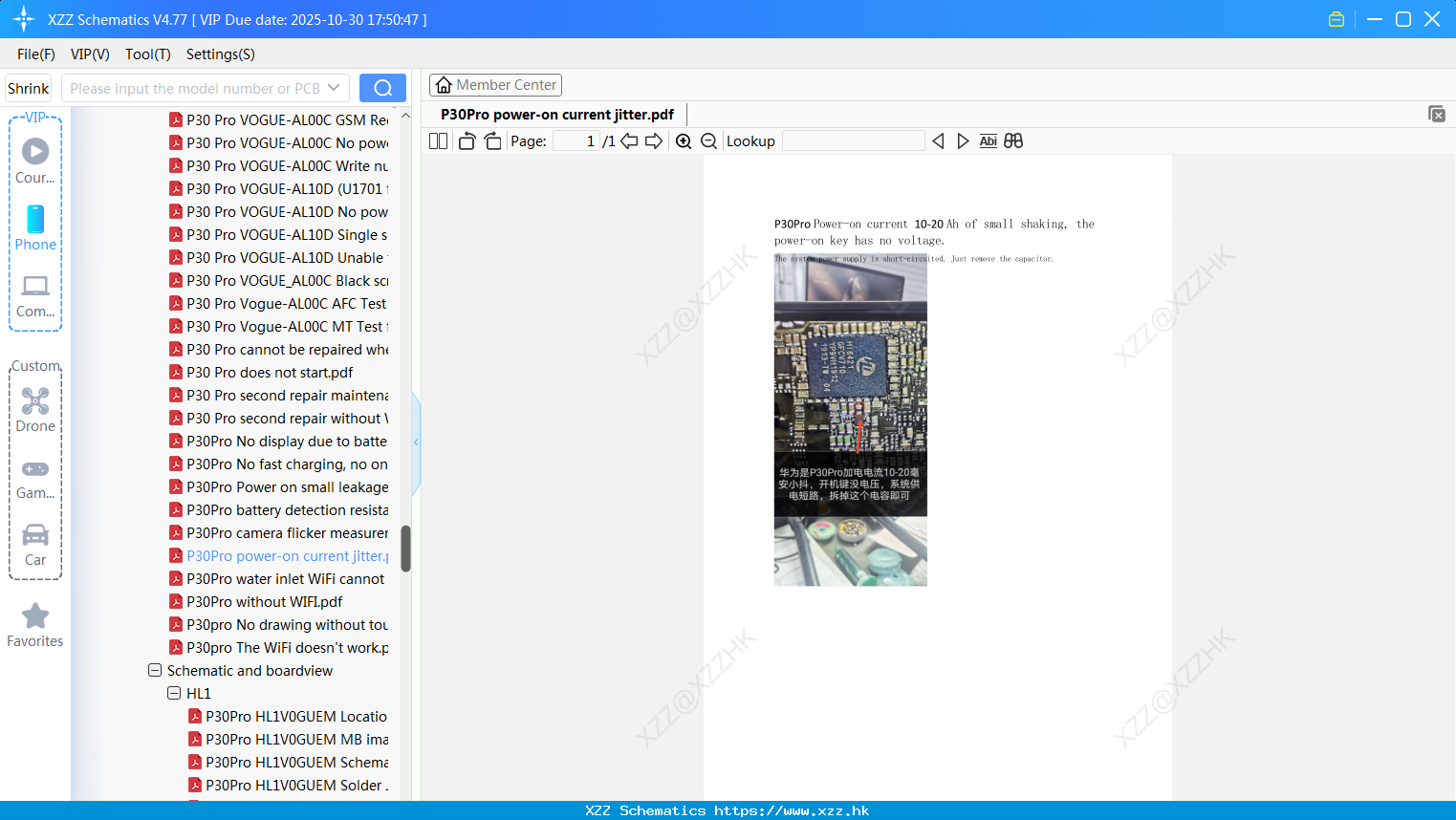The height and width of the screenshot is (820, 1456).
Task: Open the Tool(T) menu
Action: (x=148, y=54)
